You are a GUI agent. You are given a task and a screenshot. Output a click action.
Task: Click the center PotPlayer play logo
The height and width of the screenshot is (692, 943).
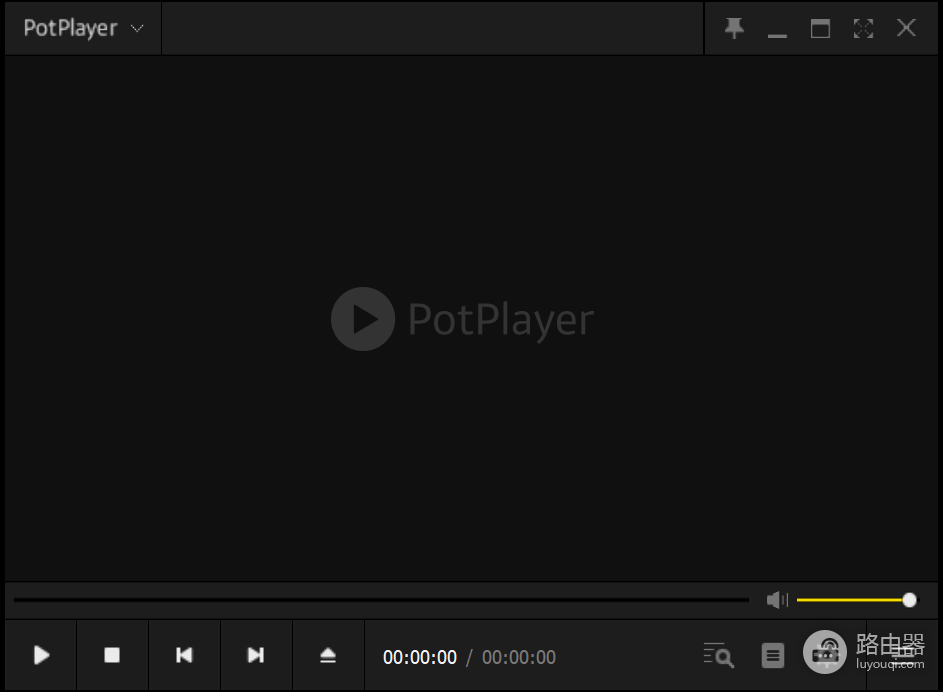coord(363,319)
